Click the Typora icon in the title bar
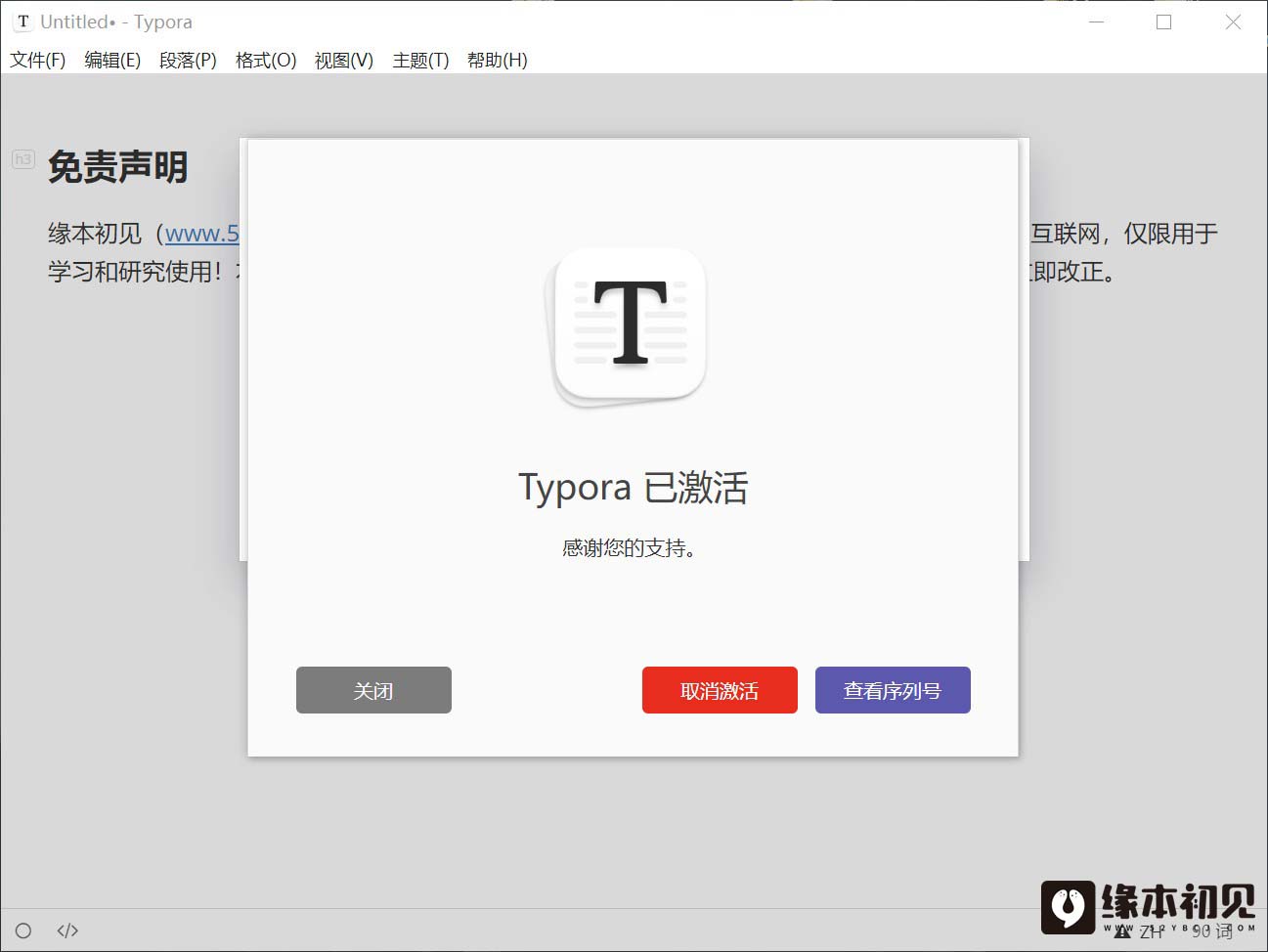The image size is (1268, 952). [22, 22]
